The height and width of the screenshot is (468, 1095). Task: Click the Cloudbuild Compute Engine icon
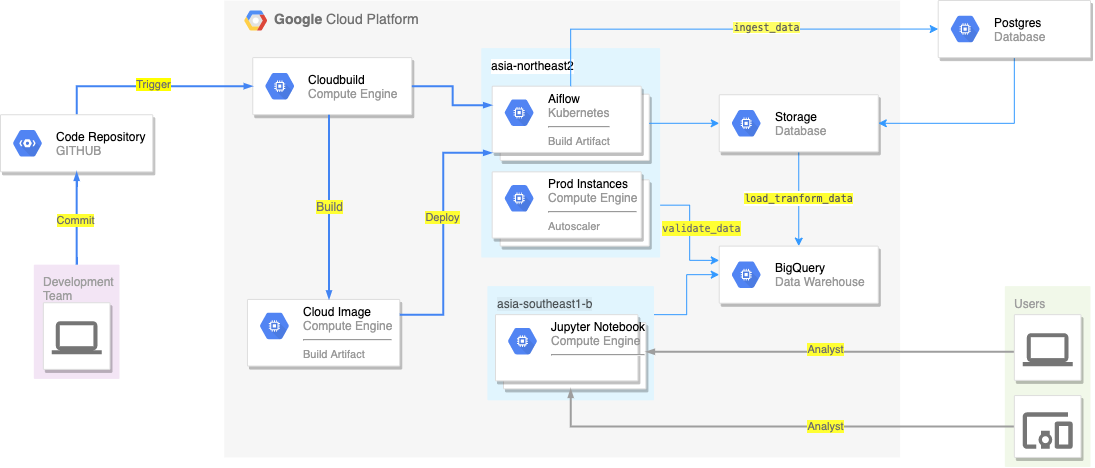[x=280, y=87]
